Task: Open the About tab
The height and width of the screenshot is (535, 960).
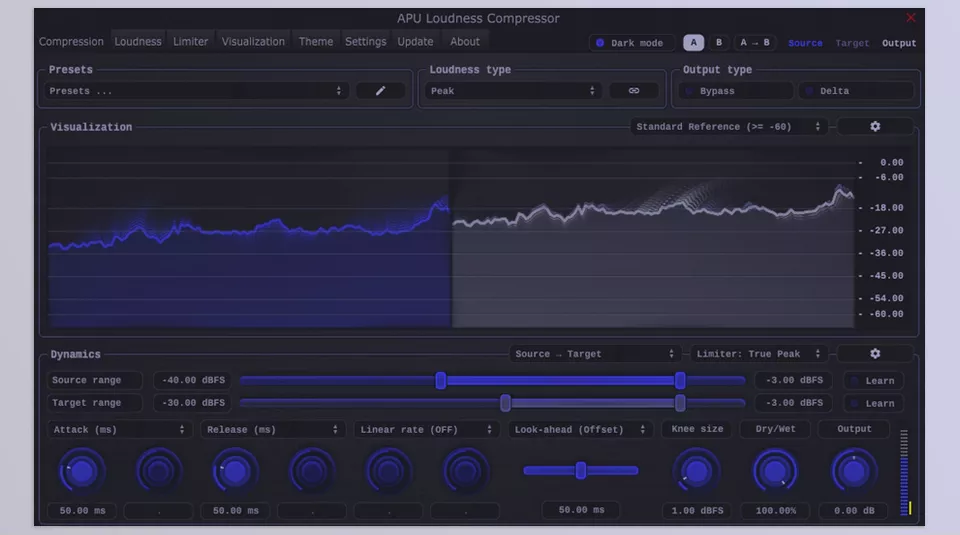Action: tap(465, 42)
